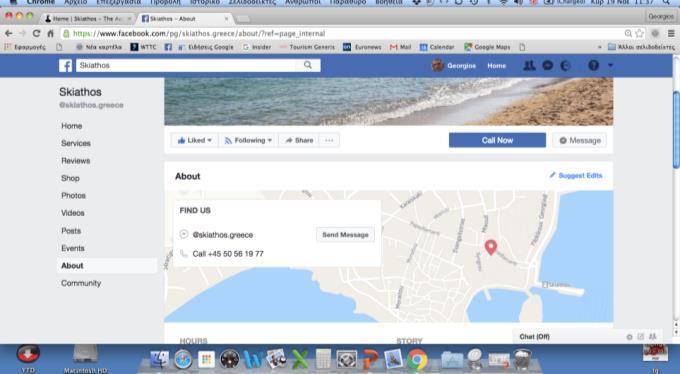Expand account dropdown arrow in Facebook header
Image resolution: width=680 pixels, height=374 pixels.
coord(611,66)
